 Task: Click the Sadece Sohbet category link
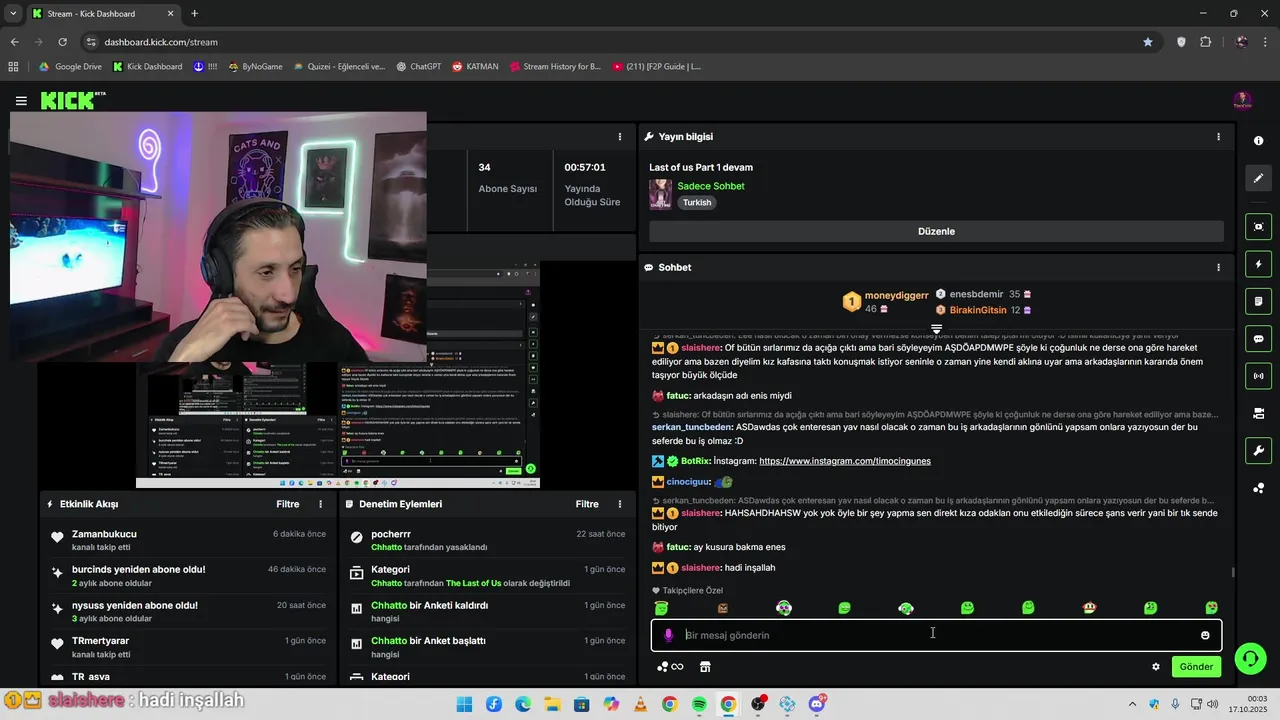(x=711, y=186)
